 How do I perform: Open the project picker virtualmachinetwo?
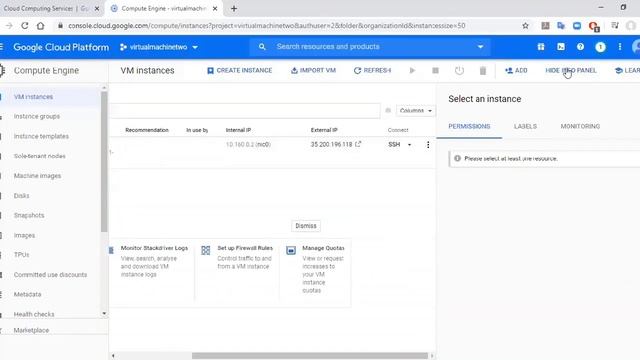tap(159, 47)
